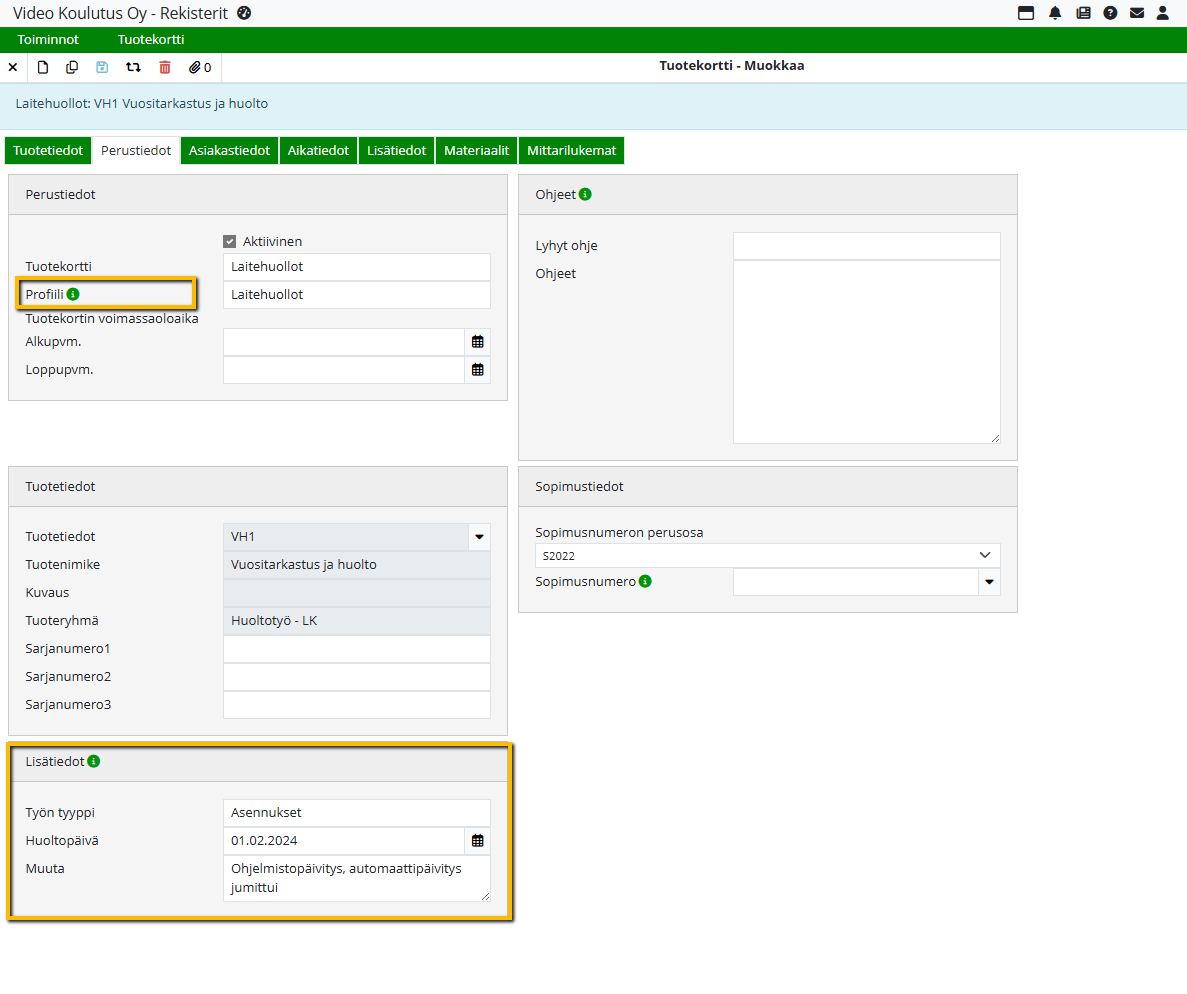Screen dimensions: 1187x994
Task: Click the new document icon in toolbar
Action: [43, 67]
